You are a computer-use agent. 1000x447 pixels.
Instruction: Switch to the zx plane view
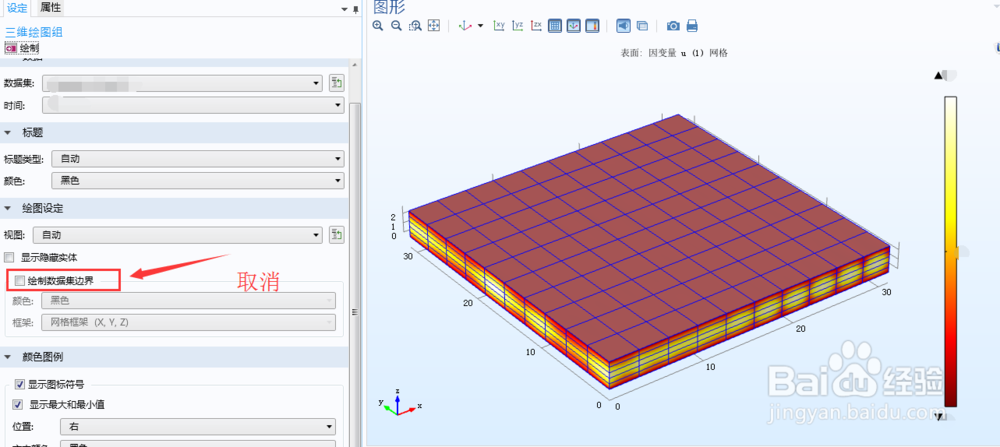pos(536,26)
